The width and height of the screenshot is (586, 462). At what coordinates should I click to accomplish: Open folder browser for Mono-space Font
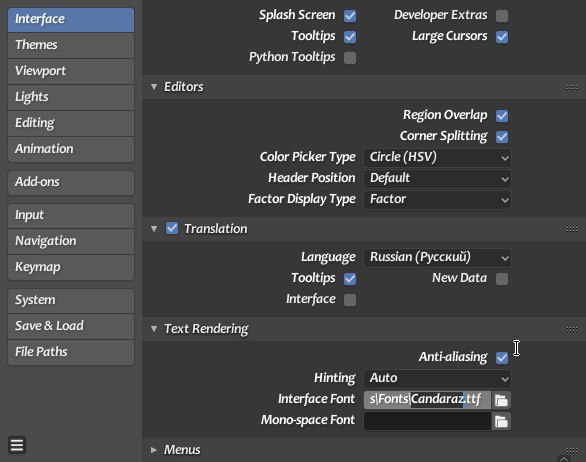click(x=501, y=421)
